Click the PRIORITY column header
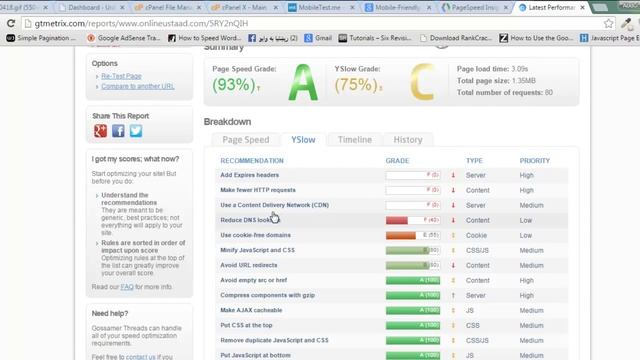Image resolution: width=640 pixels, height=360 pixels. (x=534, y=161)
